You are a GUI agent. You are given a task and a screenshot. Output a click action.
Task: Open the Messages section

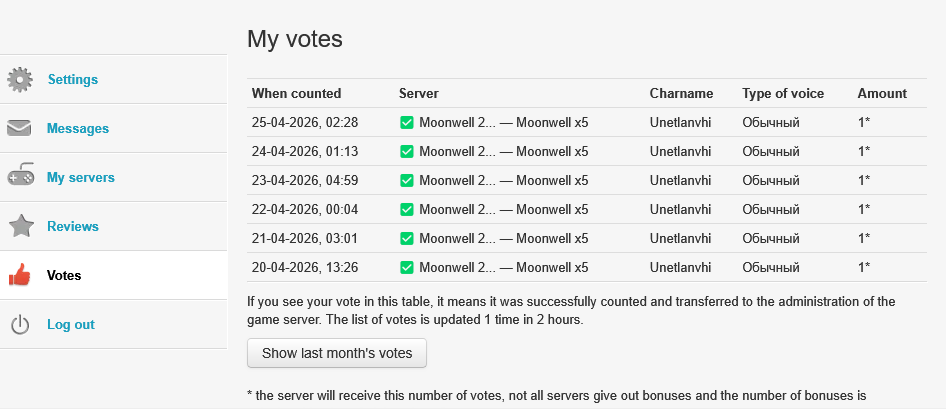pos(78,128)
